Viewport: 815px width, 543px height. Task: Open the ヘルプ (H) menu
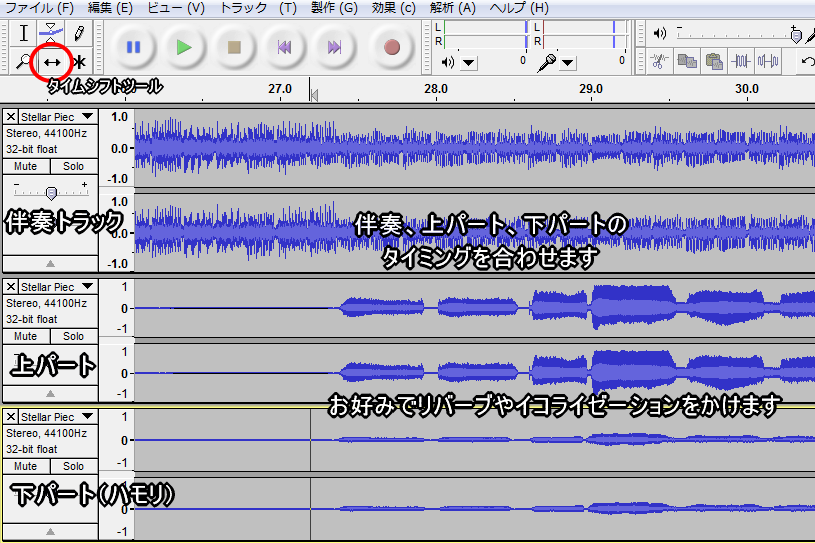pos(519,8)
